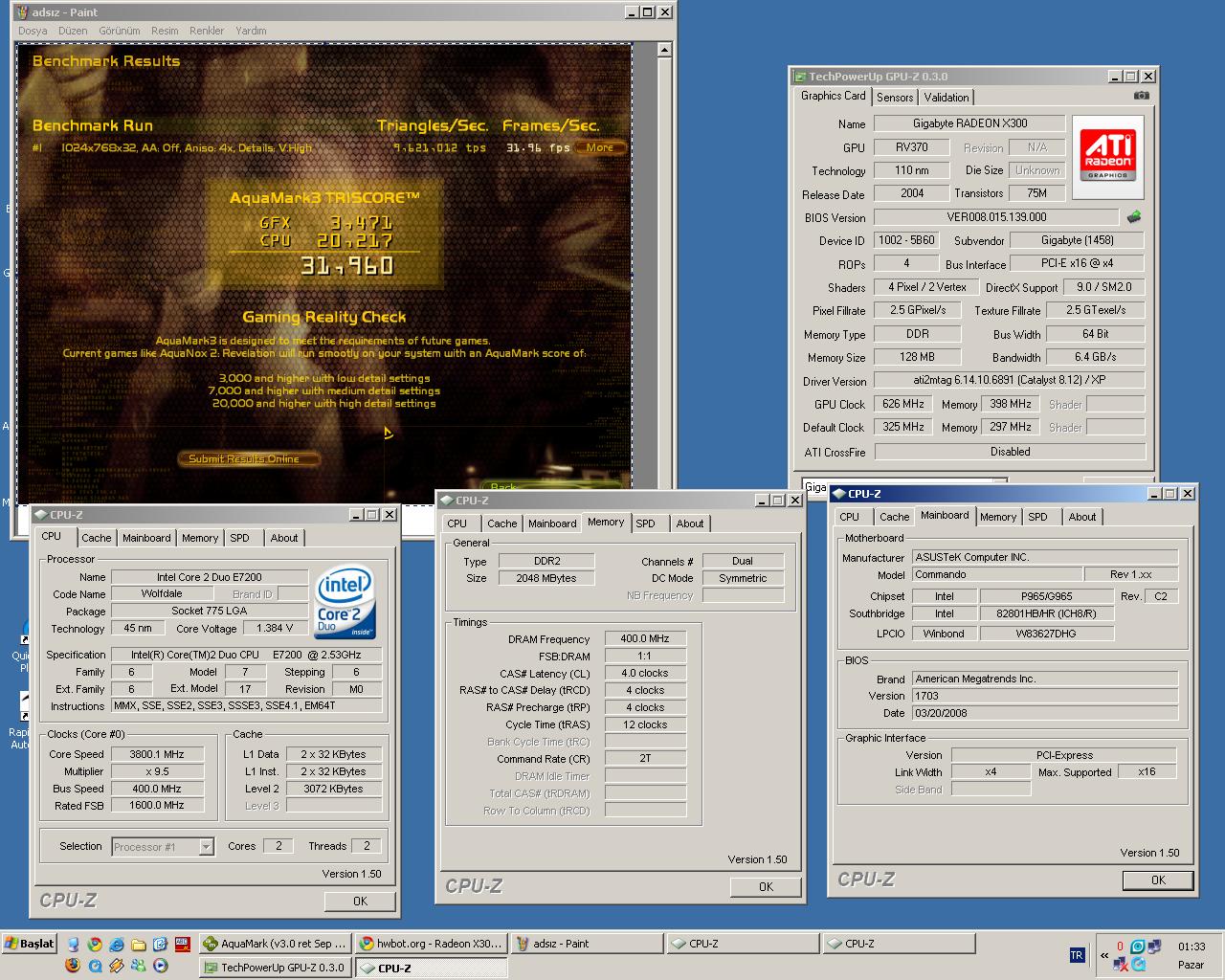Click the Intel Core 2 Duo logo
The width and height of the screenshot is (1225, 980).
[345, 603]
